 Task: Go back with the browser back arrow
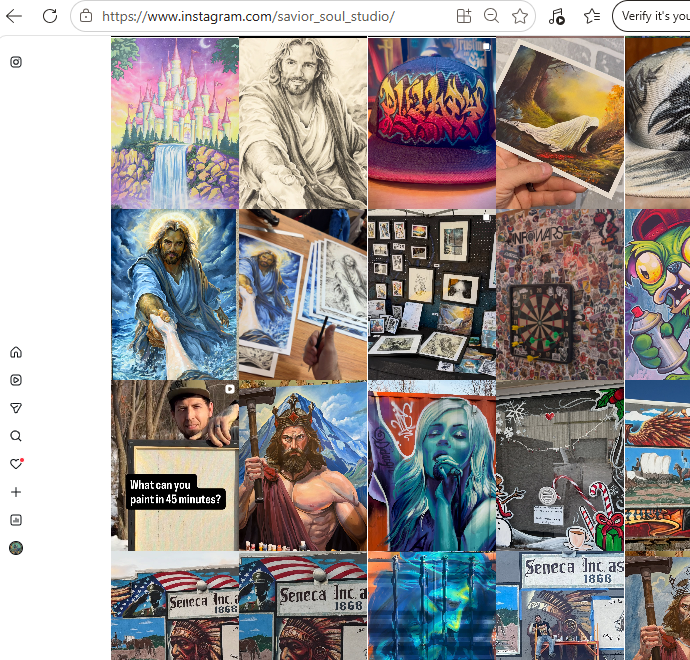[x=14, y=16]
